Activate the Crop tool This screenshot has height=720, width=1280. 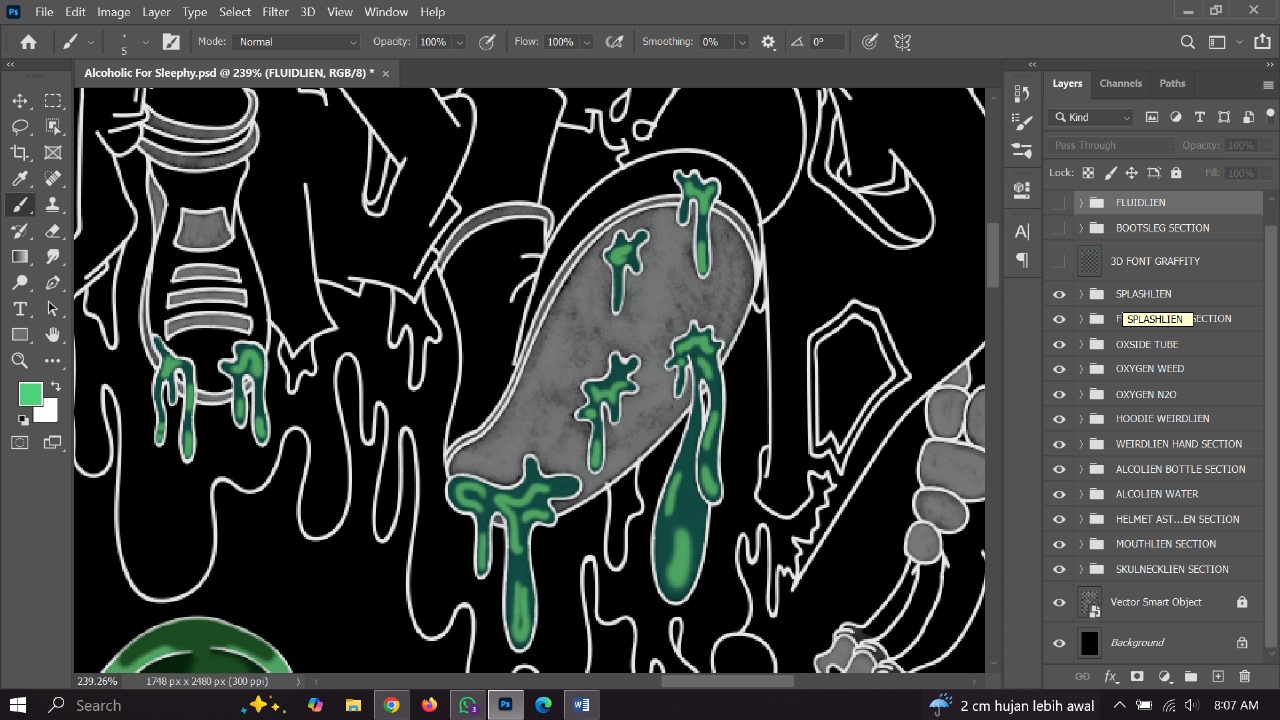(x=20, y=152)
